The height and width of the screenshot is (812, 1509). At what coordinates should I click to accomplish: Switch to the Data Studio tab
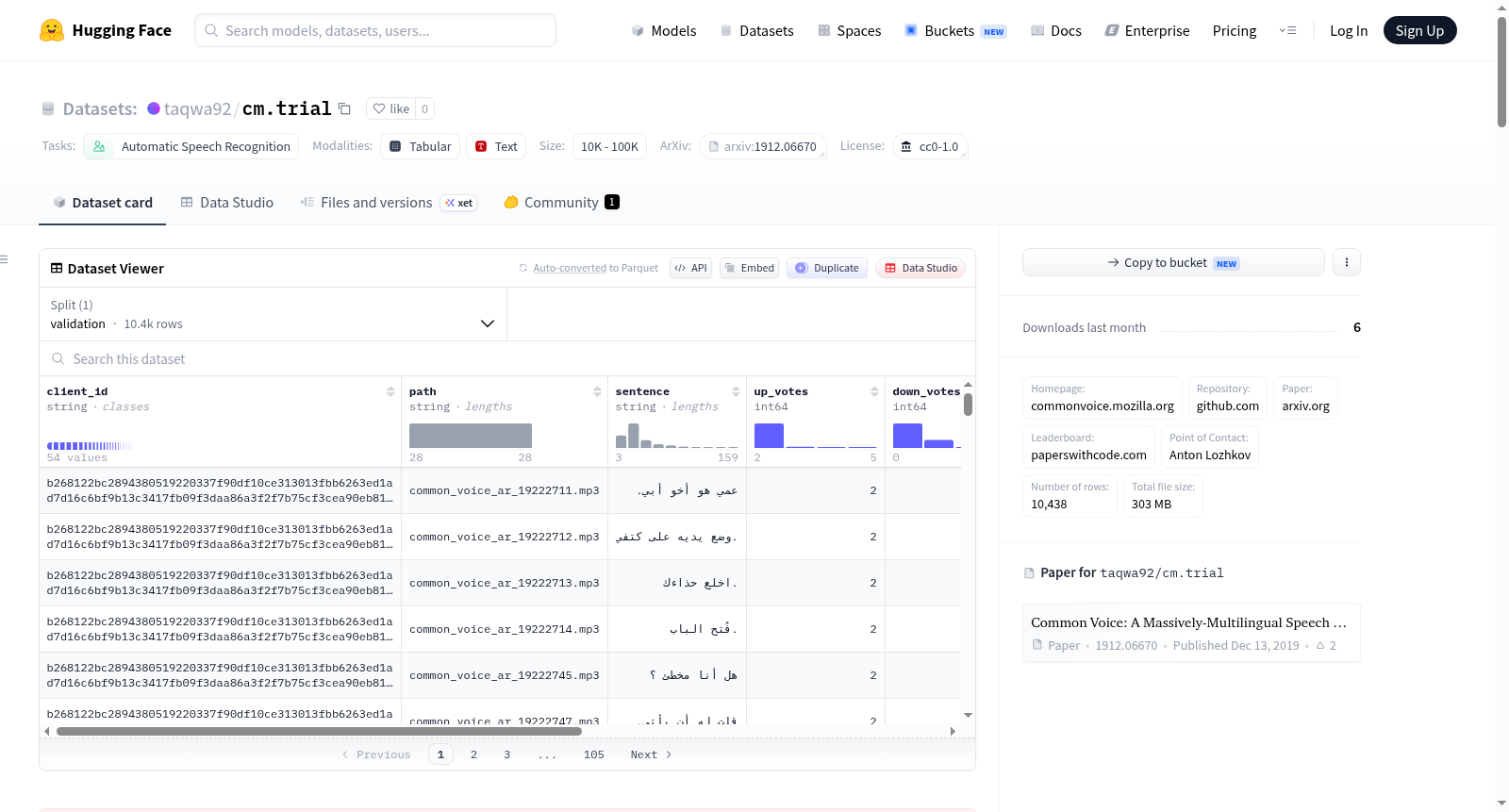coord(227,203)
